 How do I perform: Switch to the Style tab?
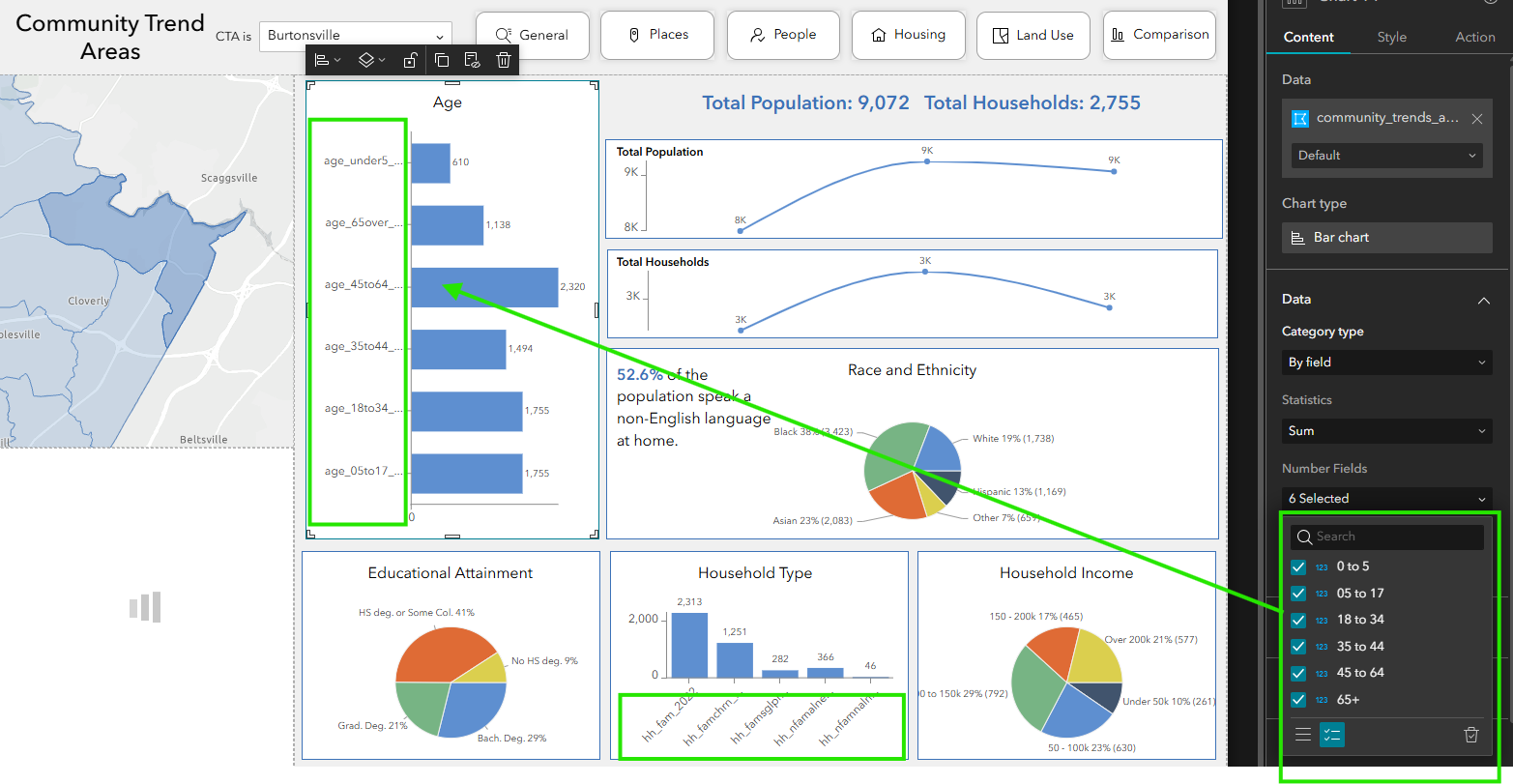[1392, 37]
